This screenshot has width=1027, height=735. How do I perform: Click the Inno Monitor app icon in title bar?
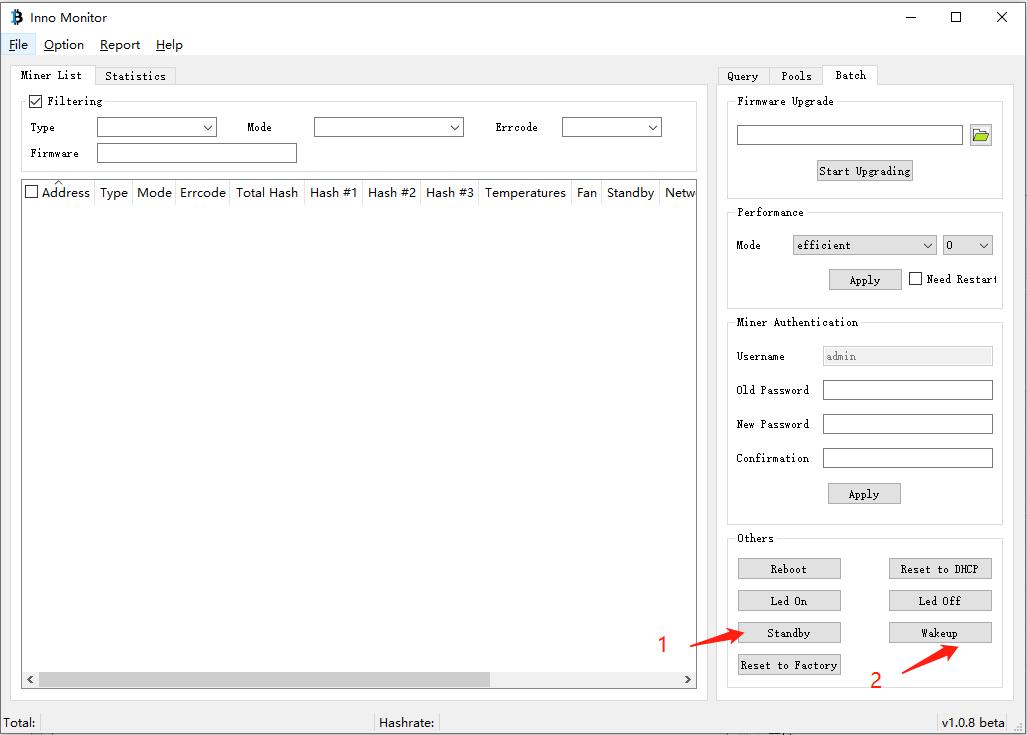click(16, 17)
